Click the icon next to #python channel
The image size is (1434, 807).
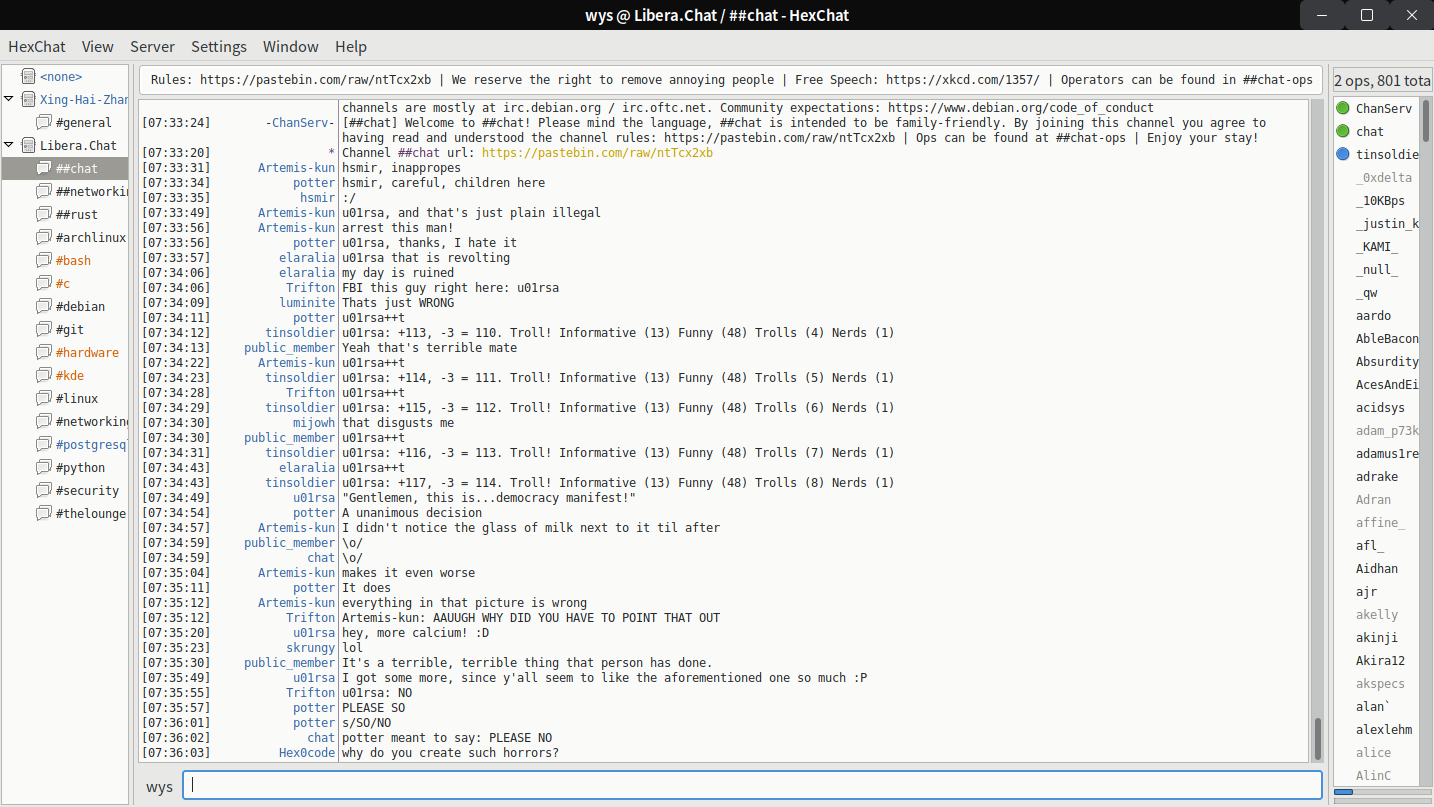pos(43,468)
